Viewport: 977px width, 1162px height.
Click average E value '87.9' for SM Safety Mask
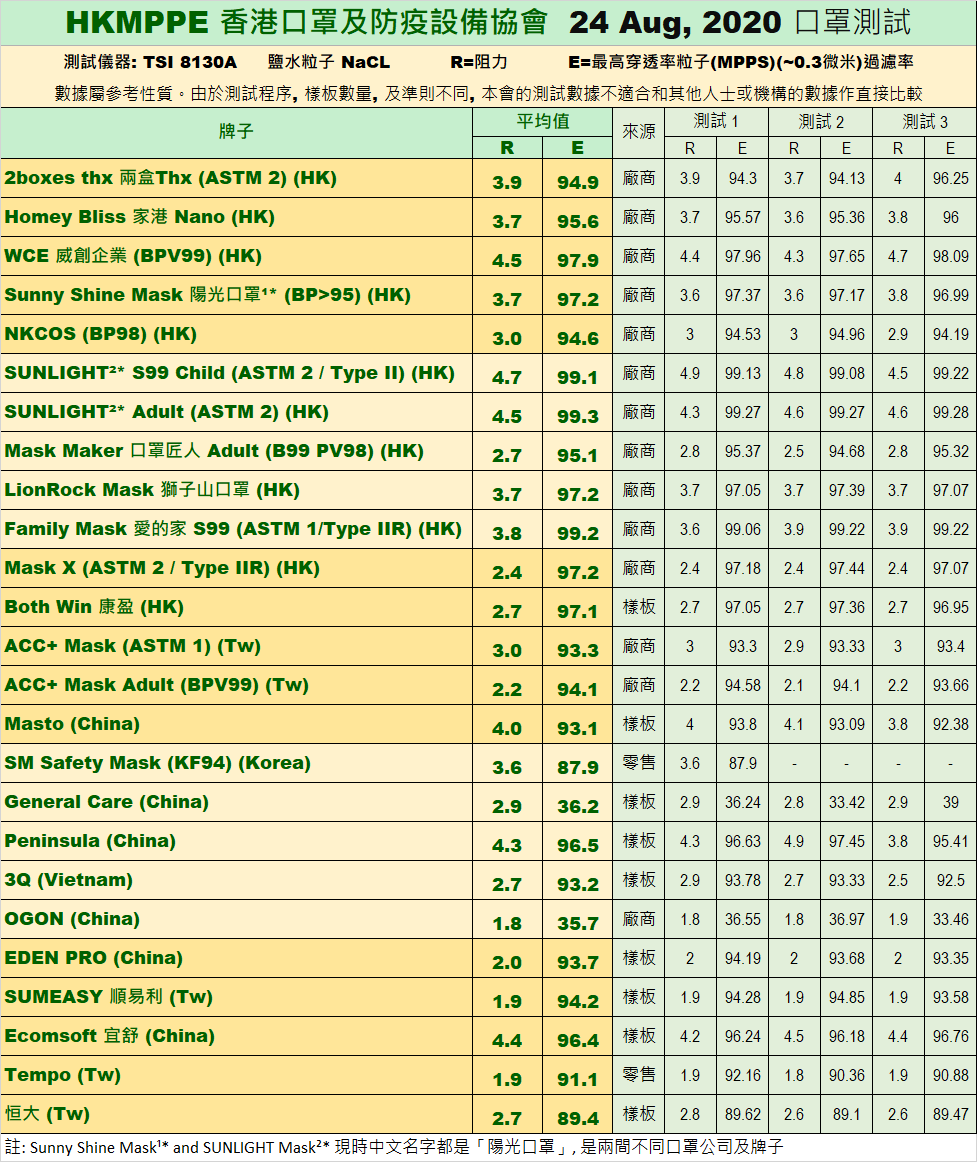tap(577, 768)
